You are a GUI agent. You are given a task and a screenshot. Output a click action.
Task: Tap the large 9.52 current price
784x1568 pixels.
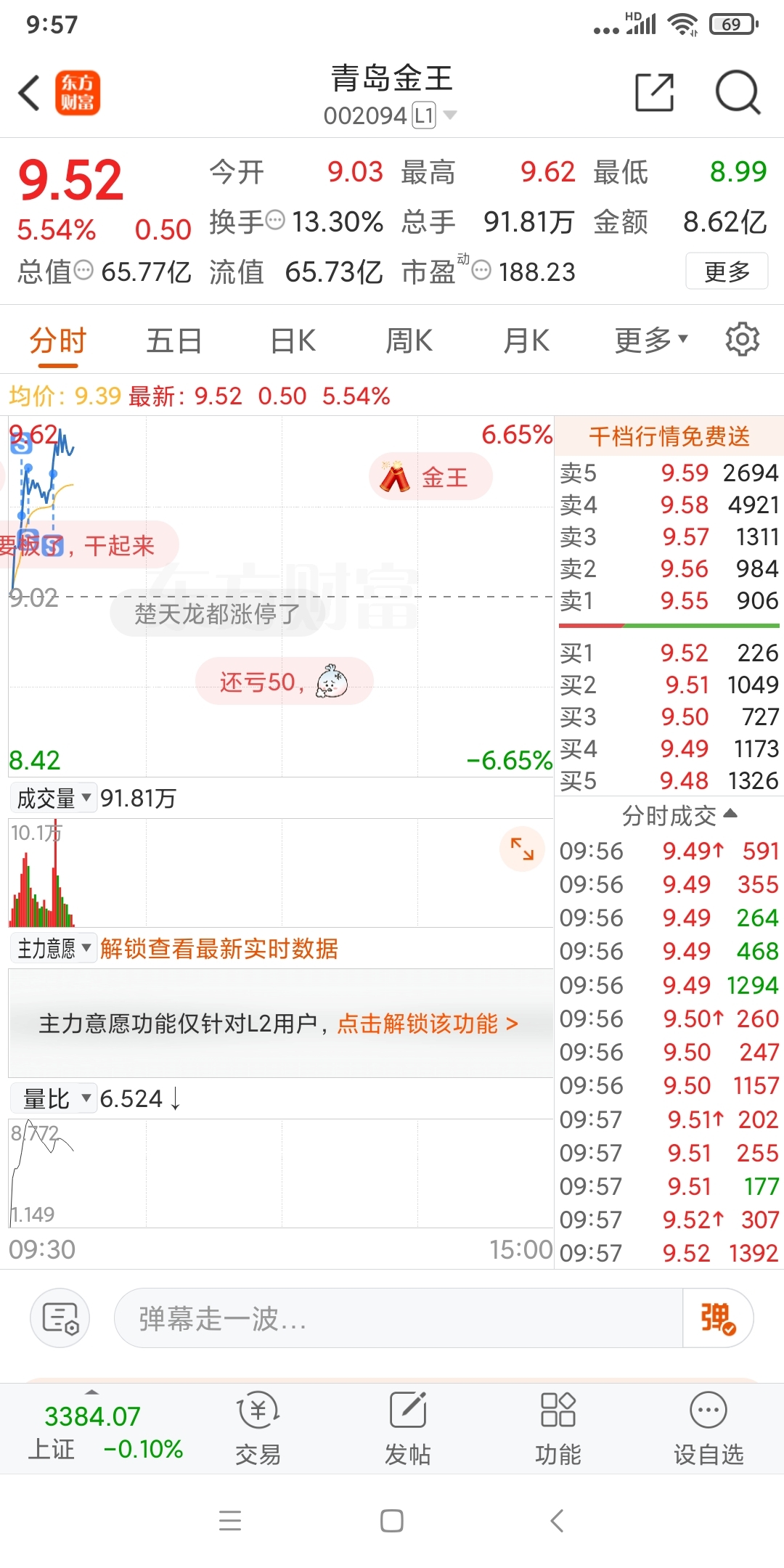click(70, 180)
